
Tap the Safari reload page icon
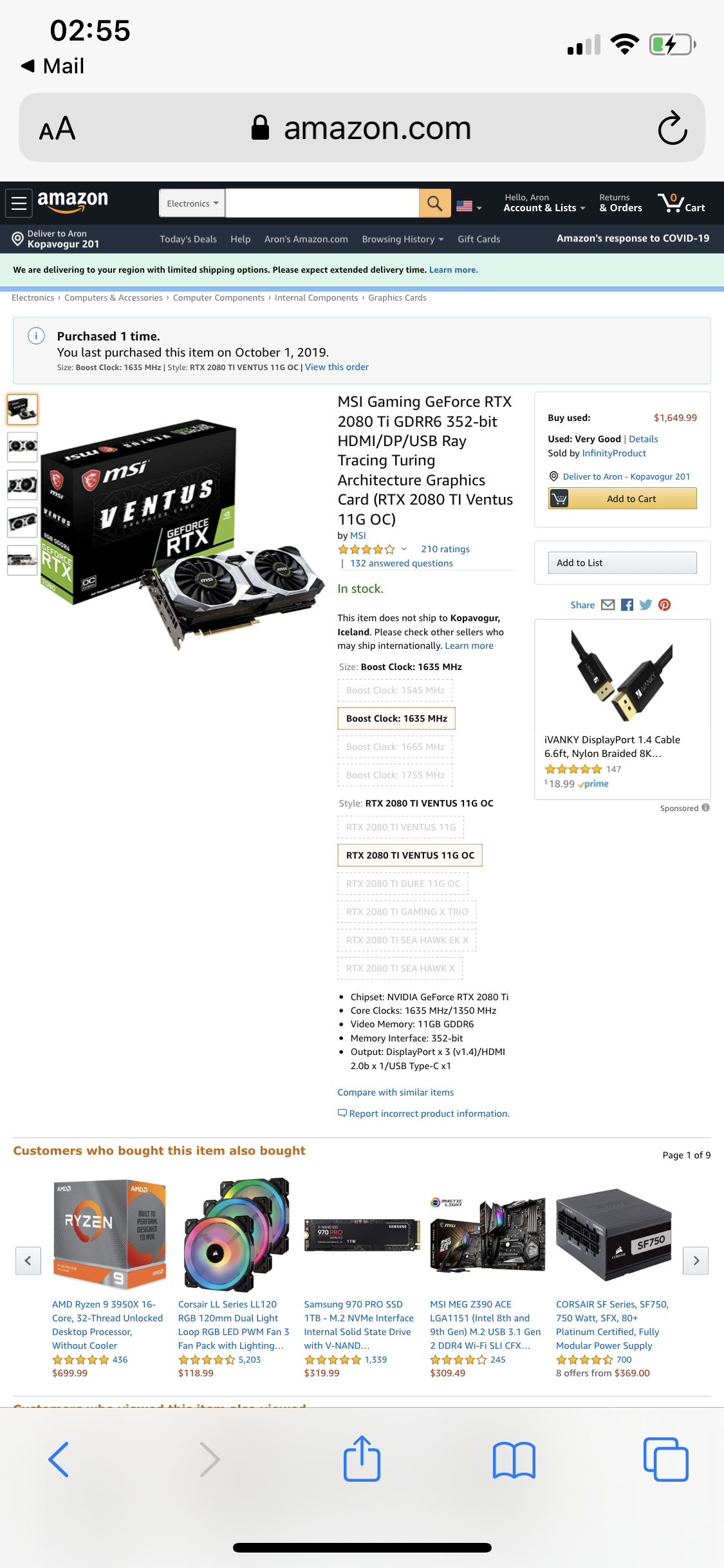tap(673, 128)
